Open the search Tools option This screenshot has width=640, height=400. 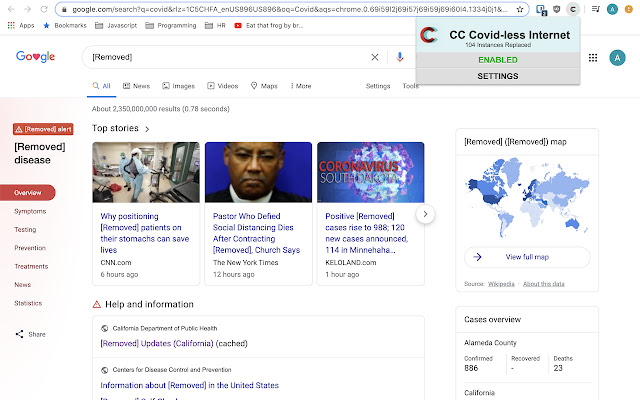click(409, 86)
